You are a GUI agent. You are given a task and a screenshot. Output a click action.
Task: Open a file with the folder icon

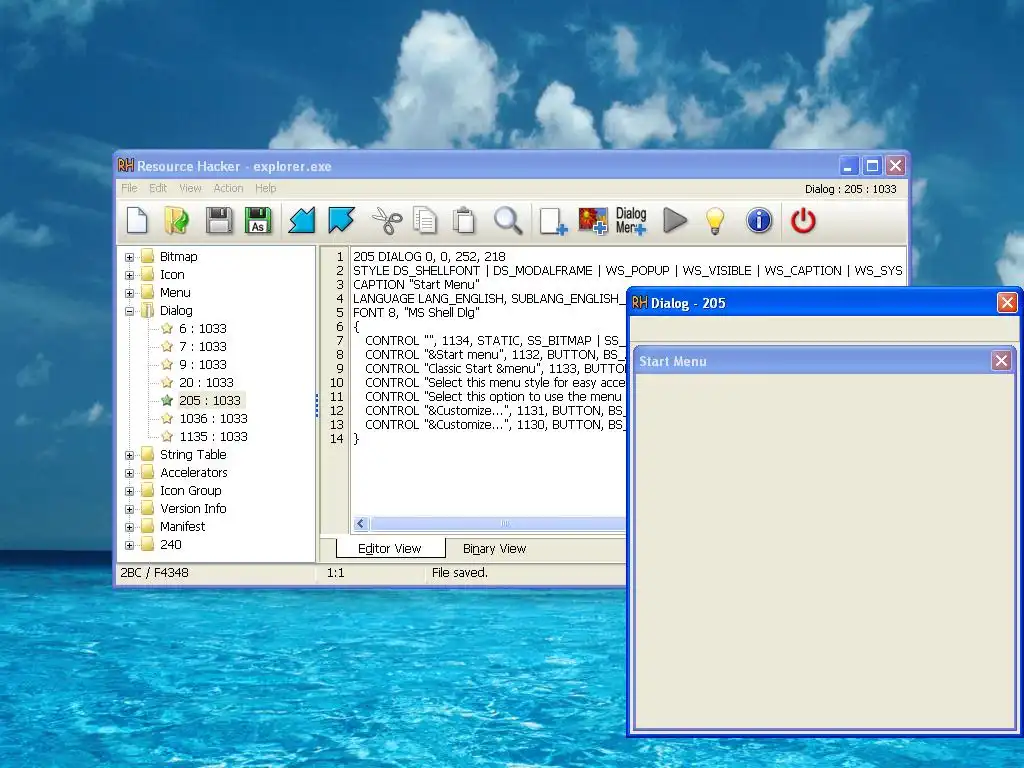pos(176,220)
